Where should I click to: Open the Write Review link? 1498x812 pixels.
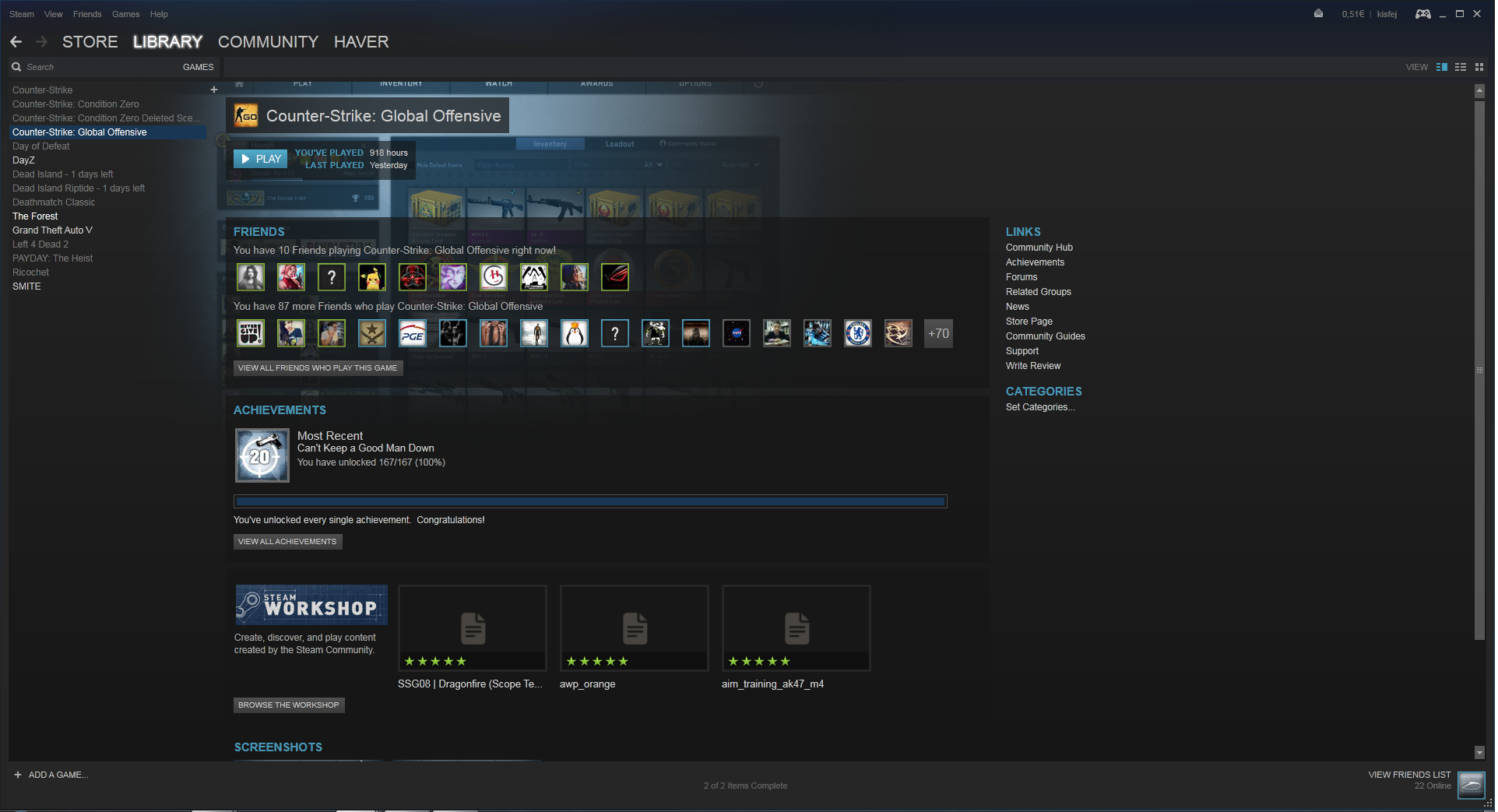pyautogui.click(x=1032, y=366)
